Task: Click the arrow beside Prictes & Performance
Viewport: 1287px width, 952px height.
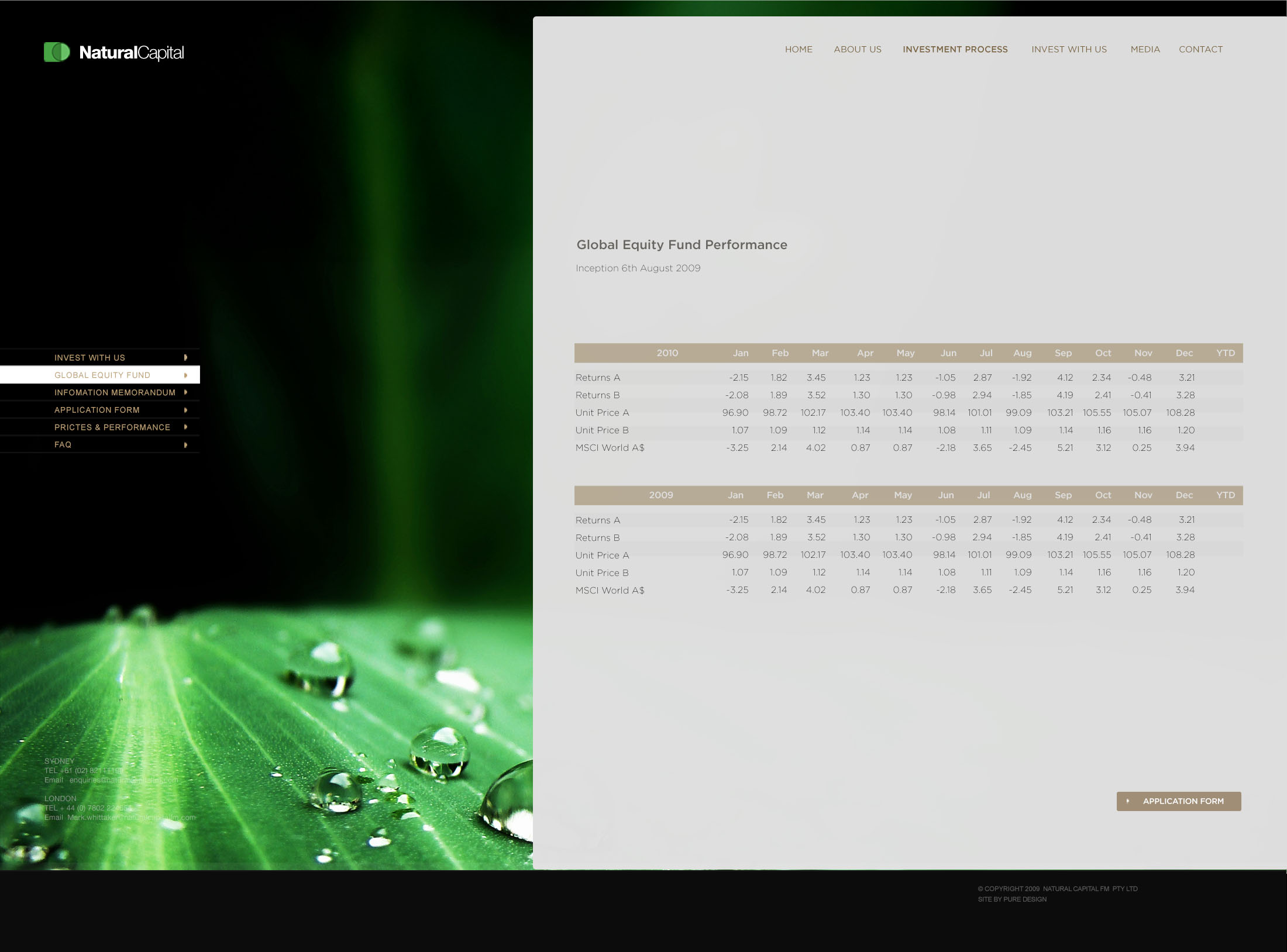Action: 185,427
